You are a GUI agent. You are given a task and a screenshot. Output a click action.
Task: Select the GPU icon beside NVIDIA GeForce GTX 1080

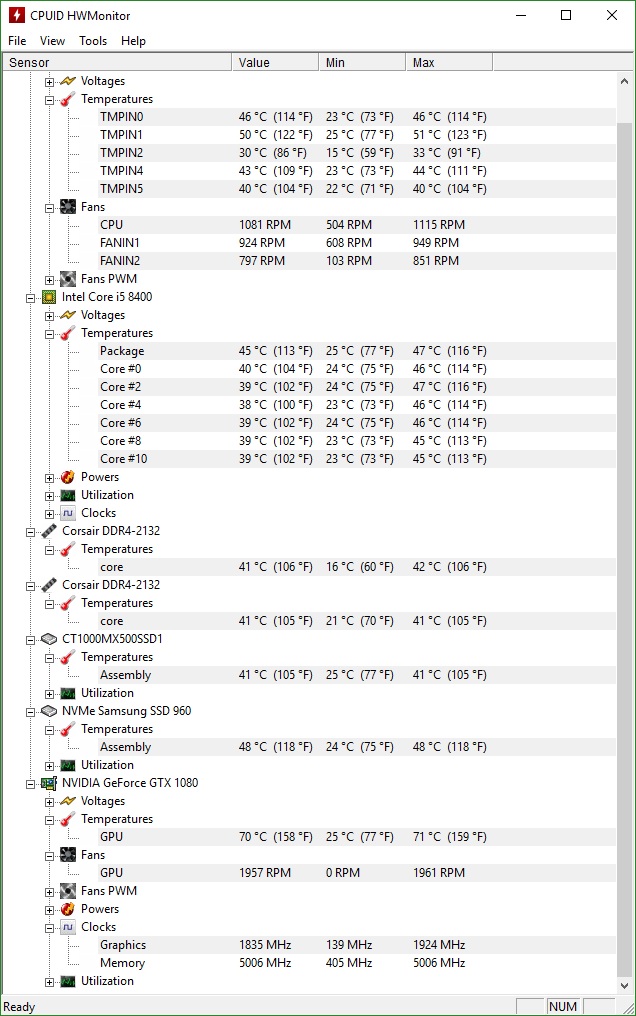click(x=48, y=783)
